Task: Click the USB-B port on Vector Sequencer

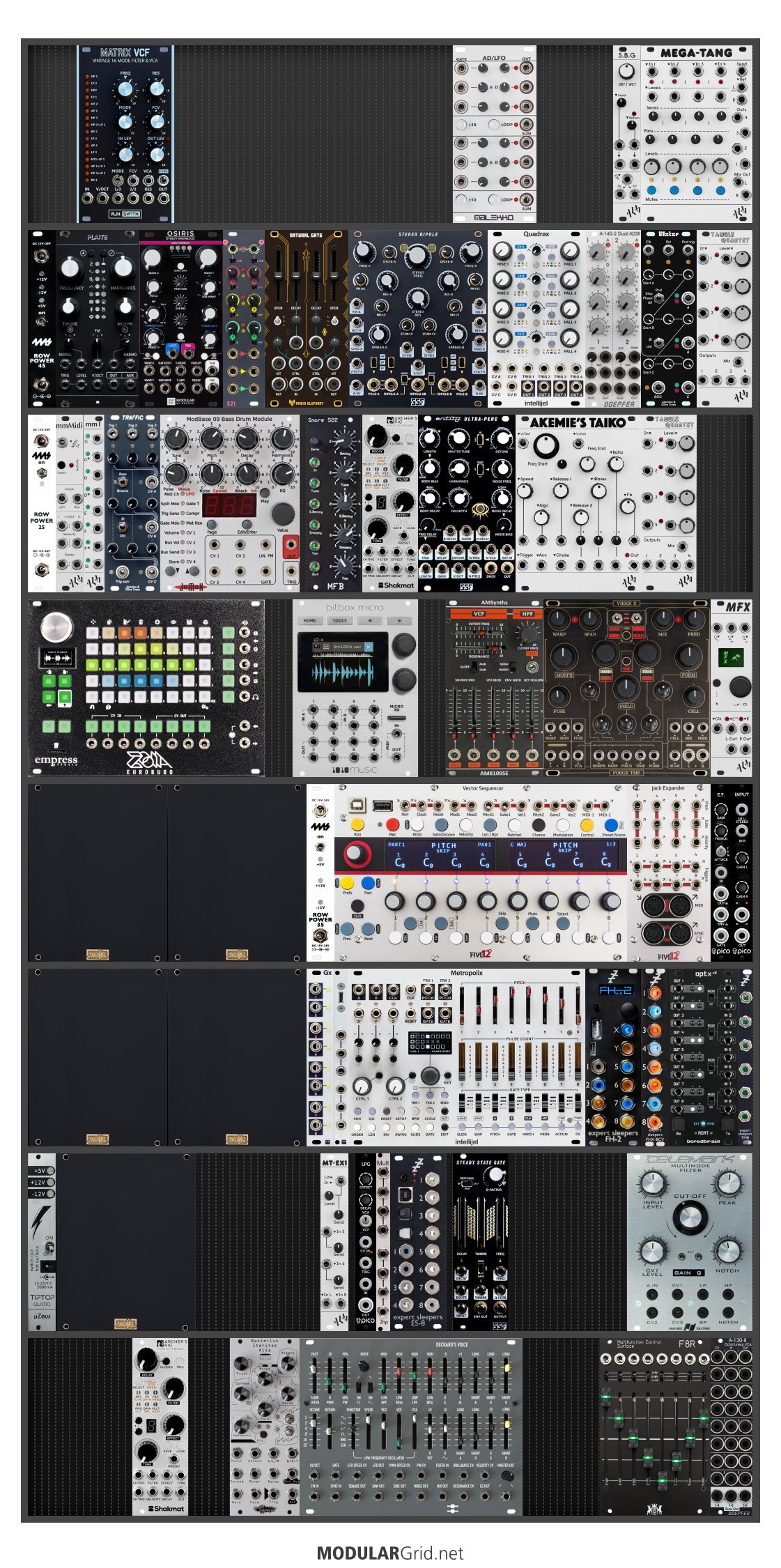Action: (x=357, y=805)
